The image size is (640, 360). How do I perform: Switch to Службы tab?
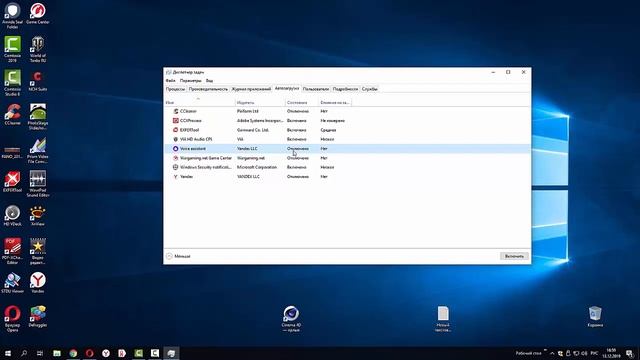tap(369, 89)
